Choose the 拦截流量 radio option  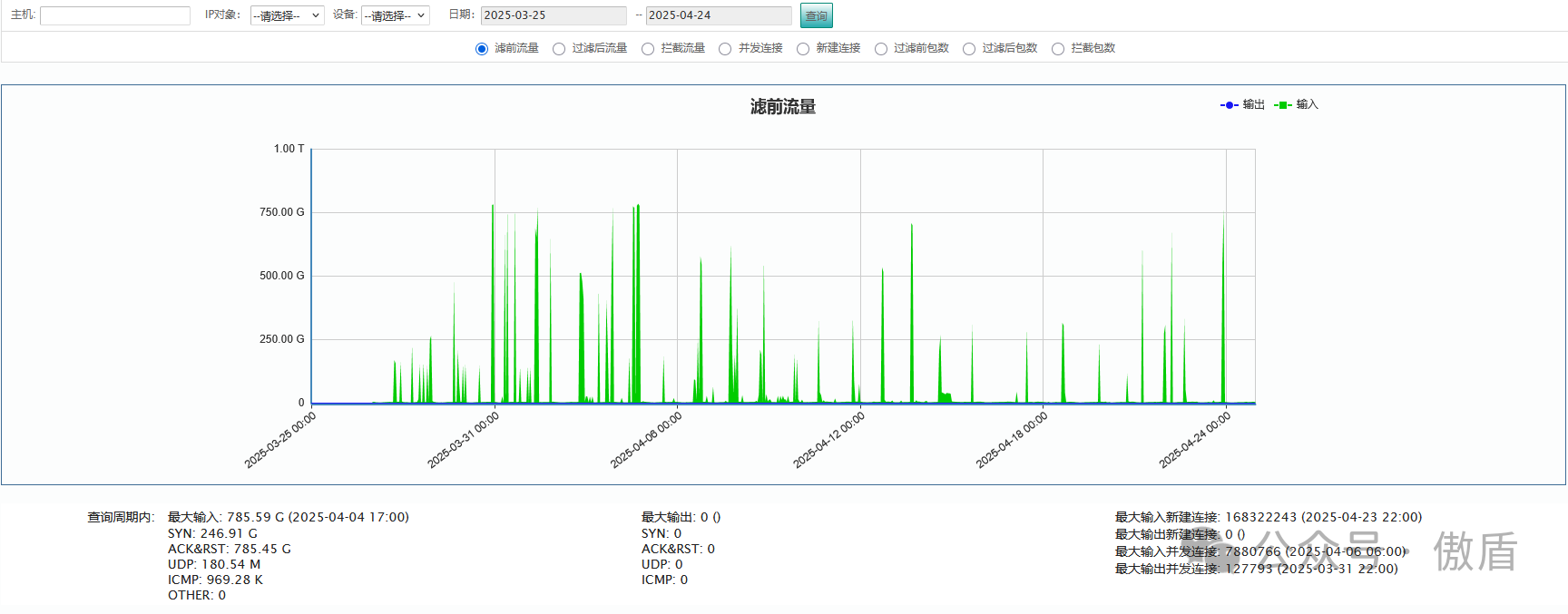(648, 49)
